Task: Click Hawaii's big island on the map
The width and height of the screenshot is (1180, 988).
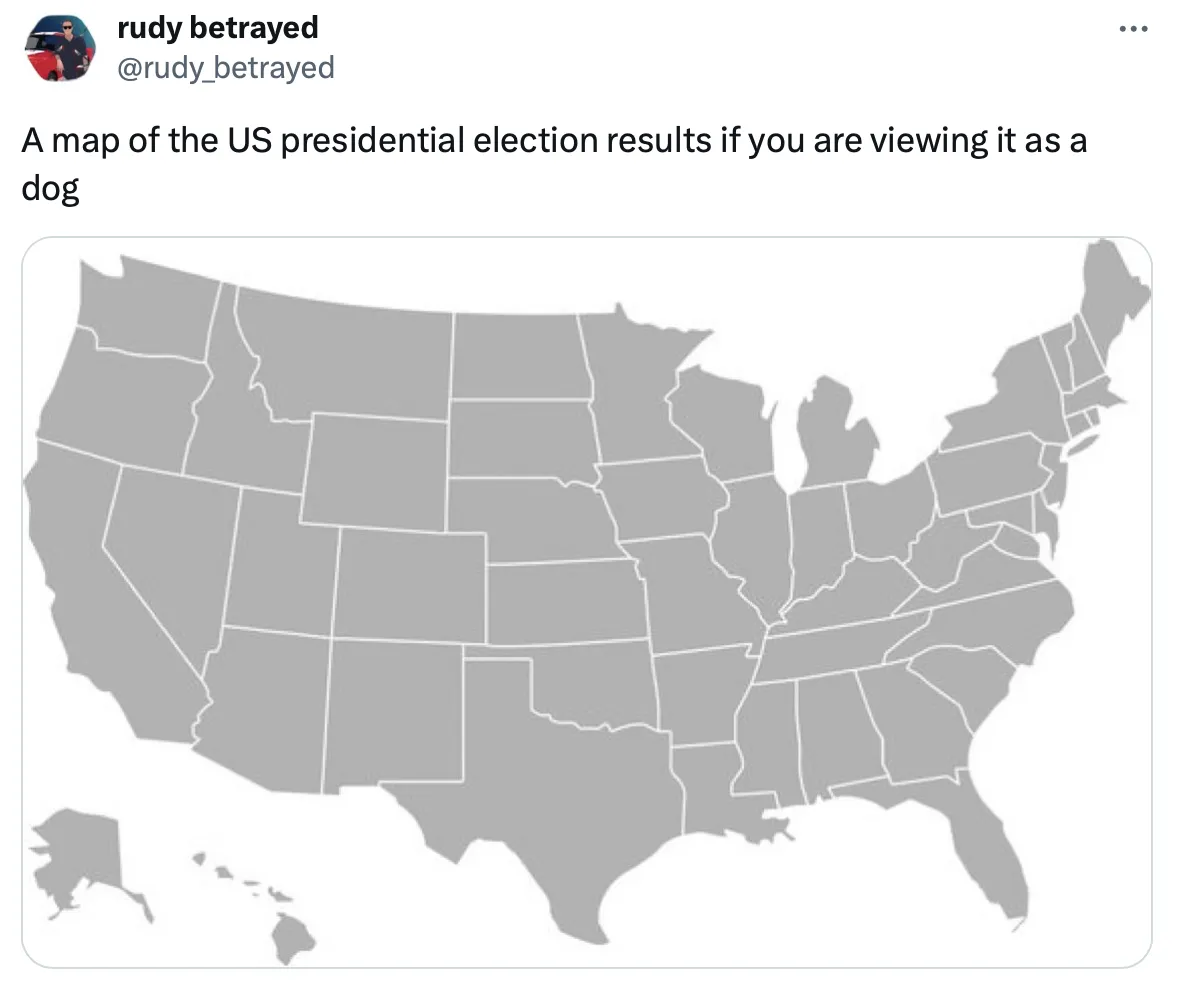Action: click(295, 935)
